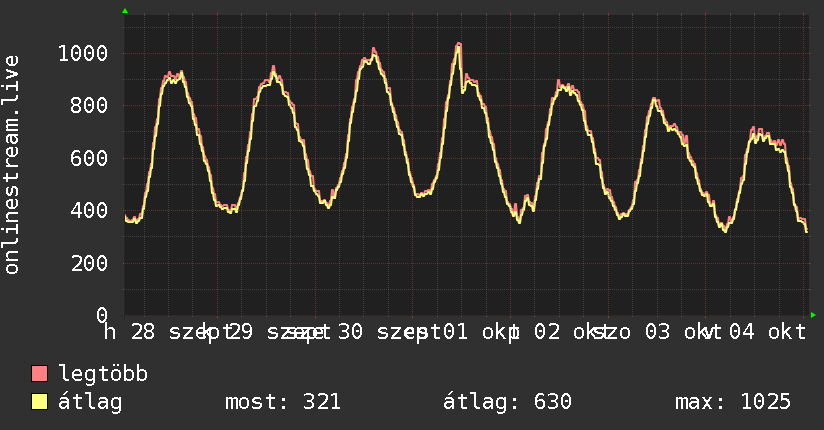824x430 pixels.
Task: Click the green arrow atop the y-axis
Action: pos(125,11)
